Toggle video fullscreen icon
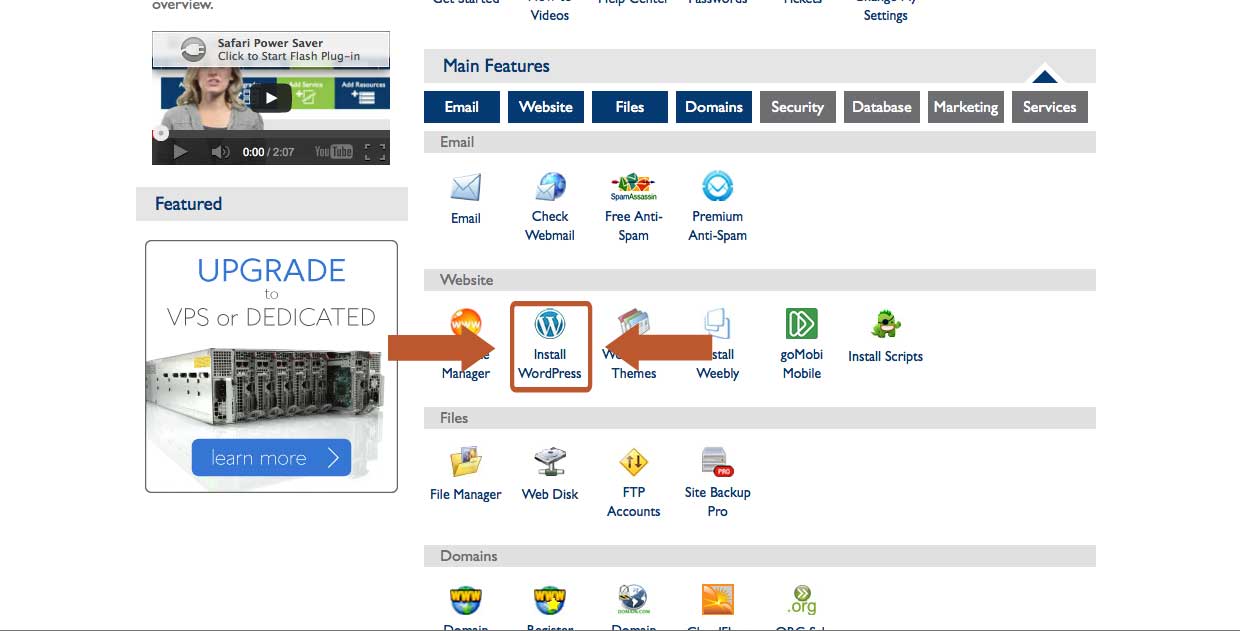The width and height of the screenshot is (1240, 631). pyautogui.click(x=375, y=152)
